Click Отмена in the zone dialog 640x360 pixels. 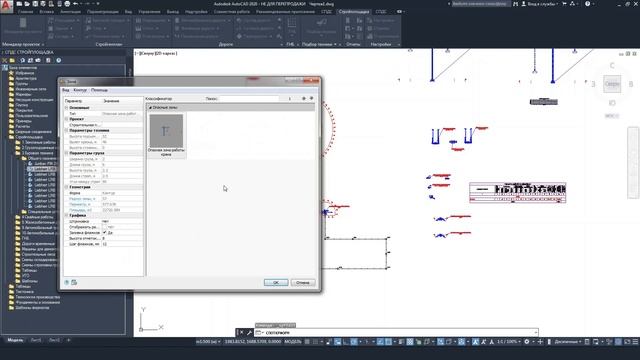[x=303, y=282]
